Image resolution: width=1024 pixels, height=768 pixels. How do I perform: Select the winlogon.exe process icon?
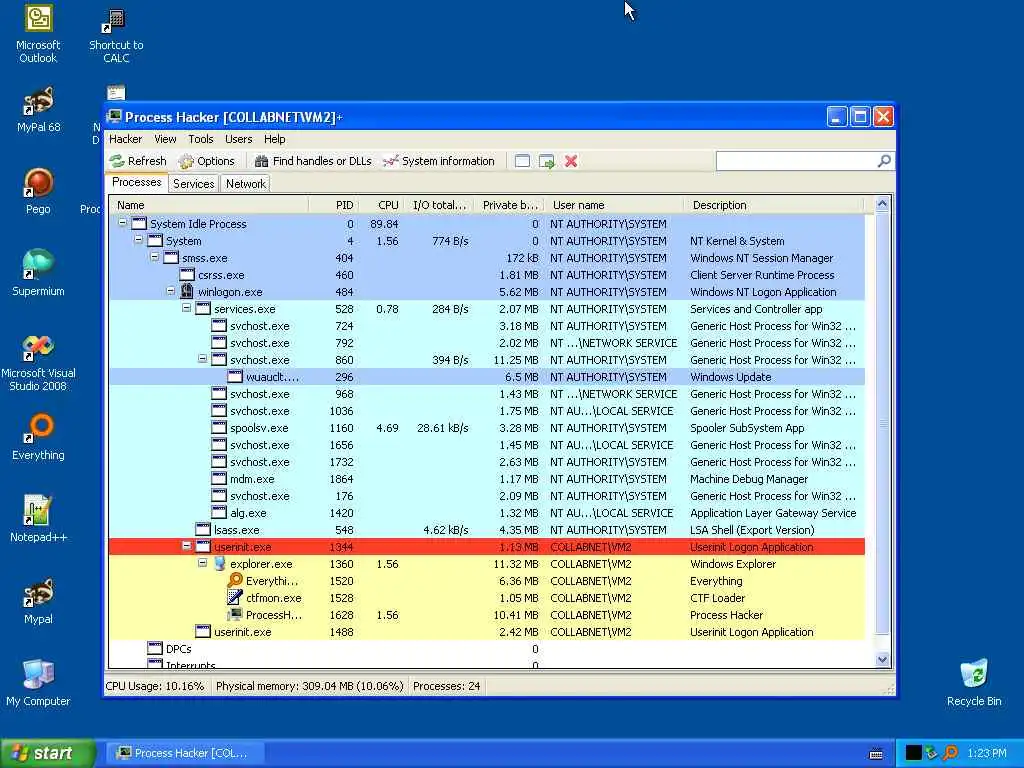pos(187,291)
